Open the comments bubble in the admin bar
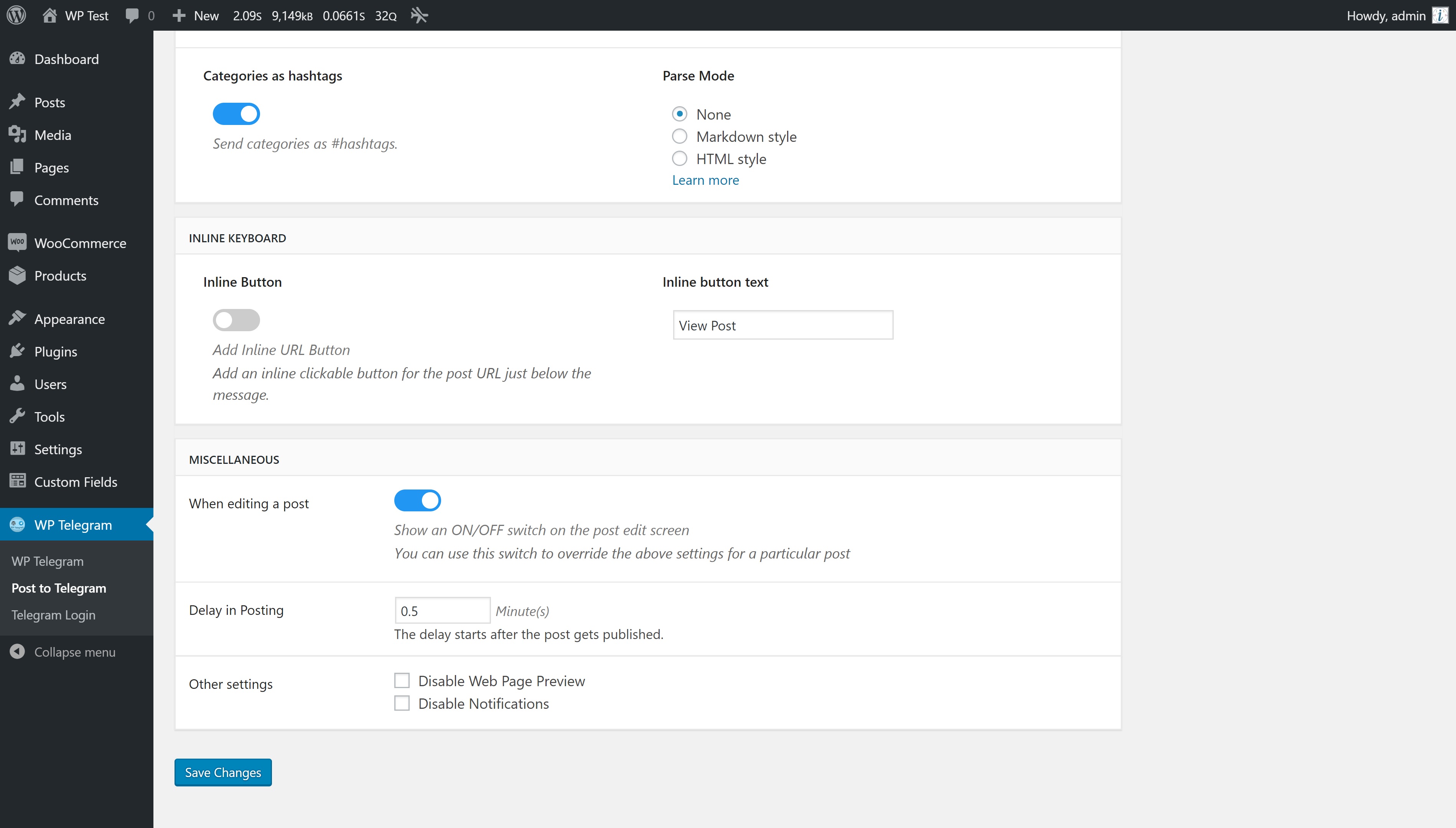 pyautogui.click(x=132, y=15)
